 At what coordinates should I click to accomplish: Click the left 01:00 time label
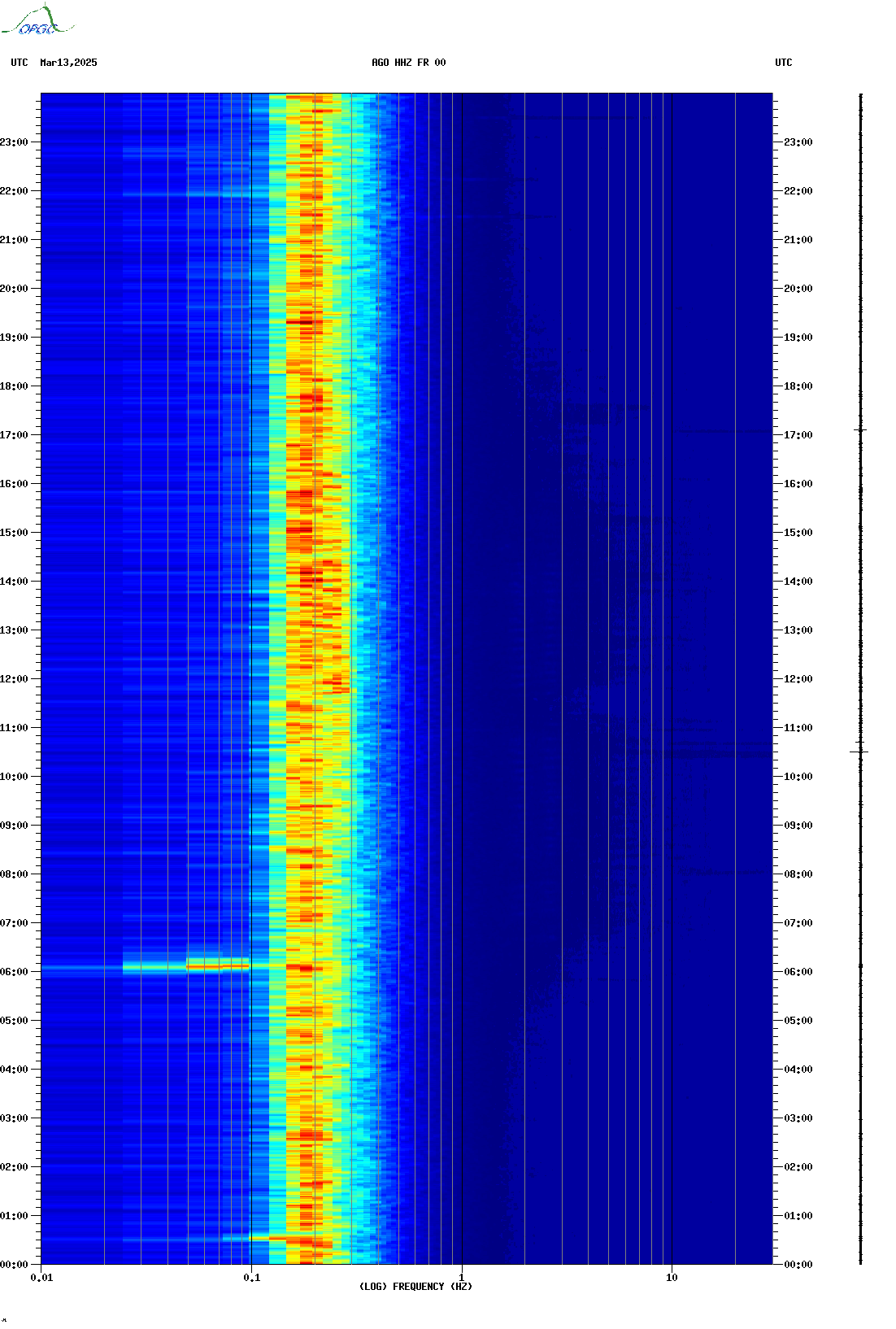tap(14, 1216)
